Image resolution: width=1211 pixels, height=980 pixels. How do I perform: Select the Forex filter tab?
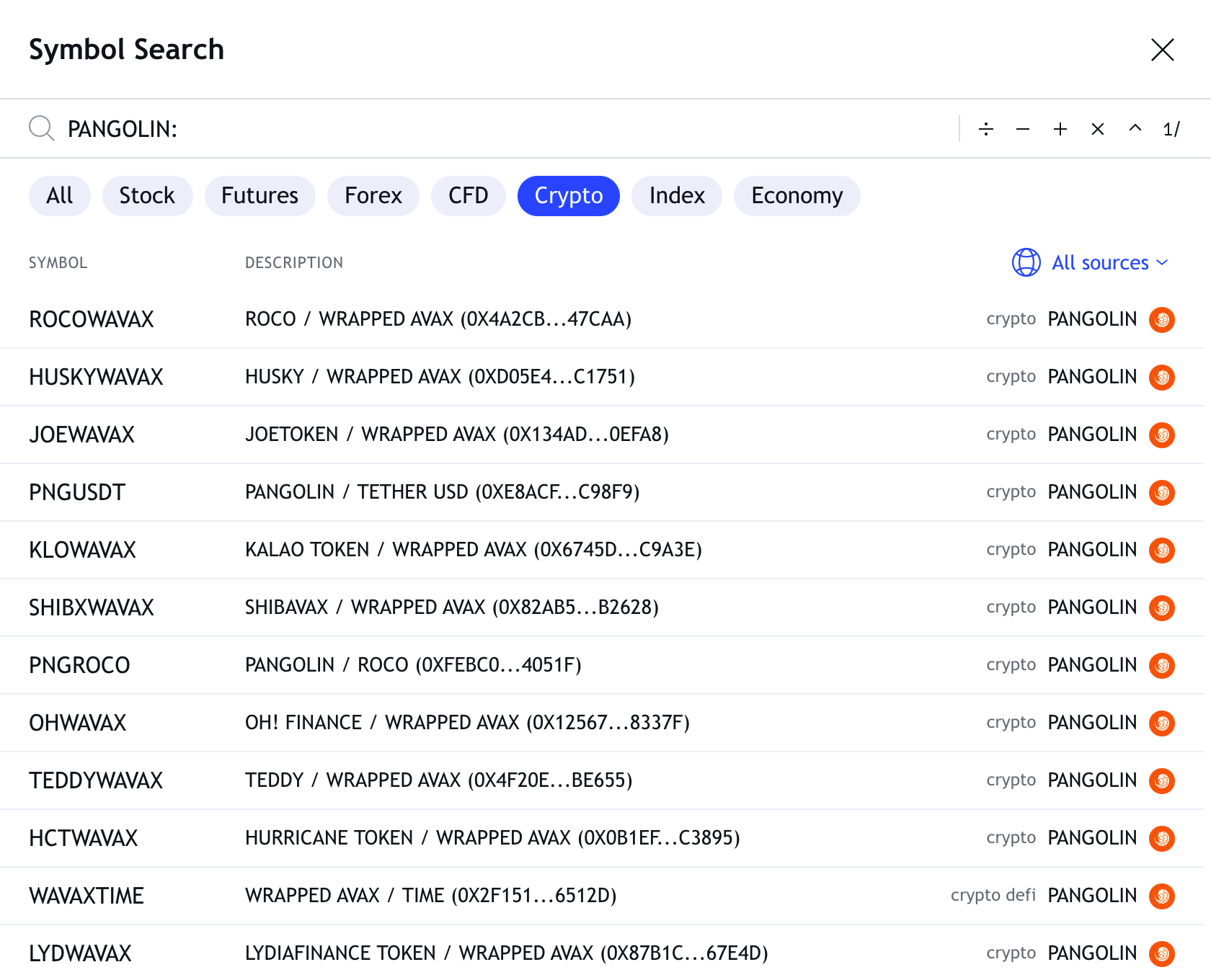pyautogui.click(x=373, y=195)
